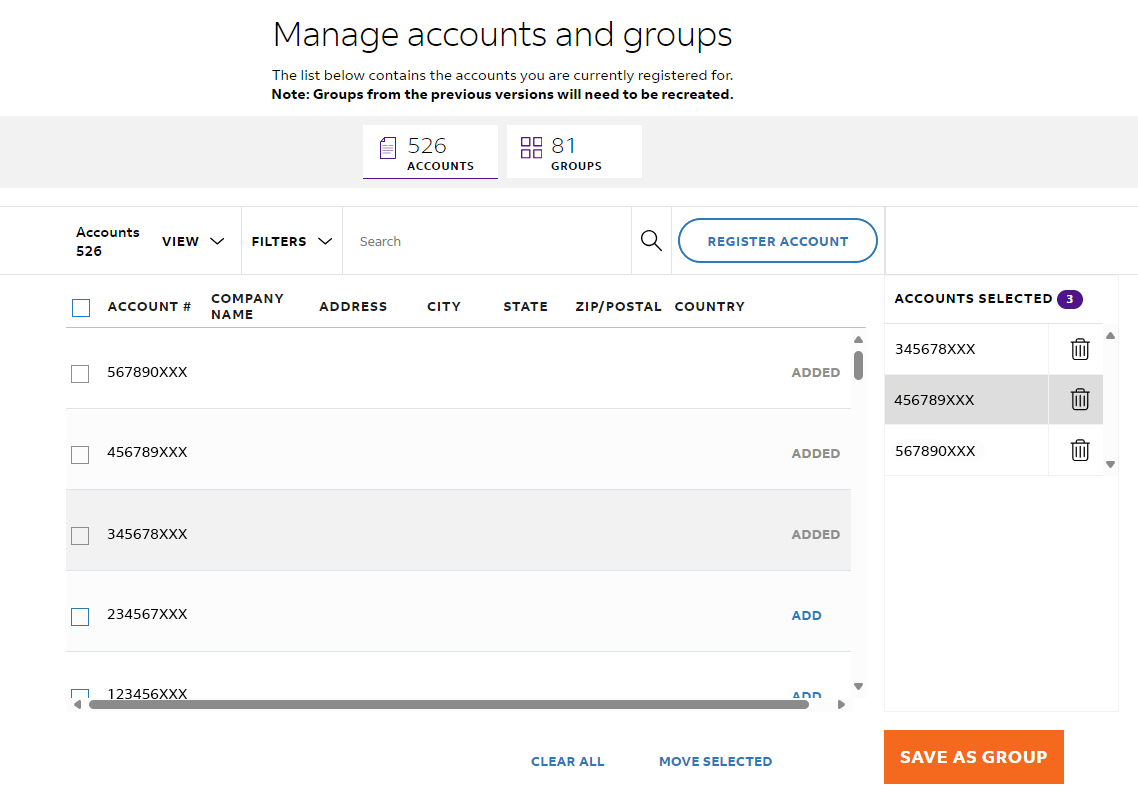The width and height of the screenshot is (1138, 788).
Task: Click the account table vertical scrollbar thumb
Action: [858, 365]
